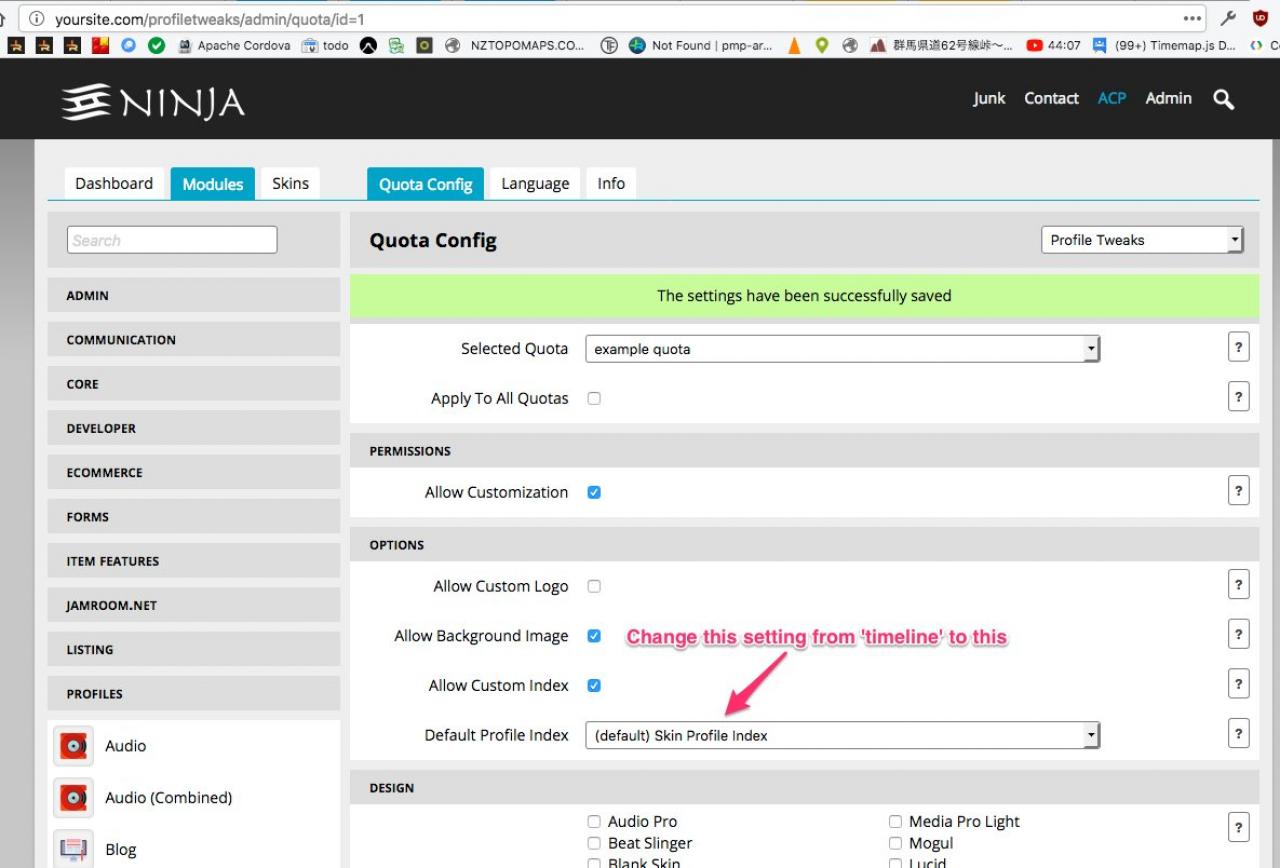Check the Media Pro Light skin checkbox
This screenshot has height=868, width=1280.
point(895,822)
